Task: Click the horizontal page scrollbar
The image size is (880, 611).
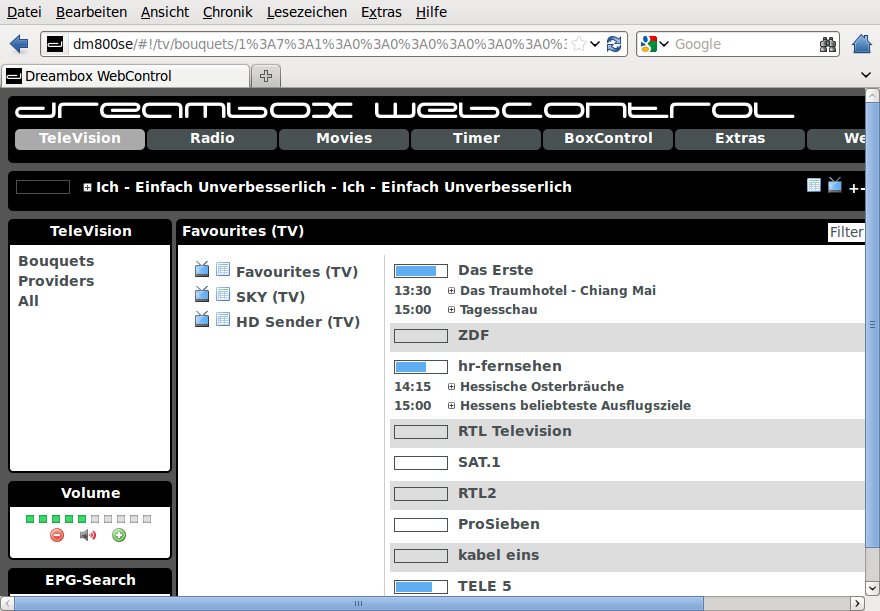Action: click(x=359, y=603)
